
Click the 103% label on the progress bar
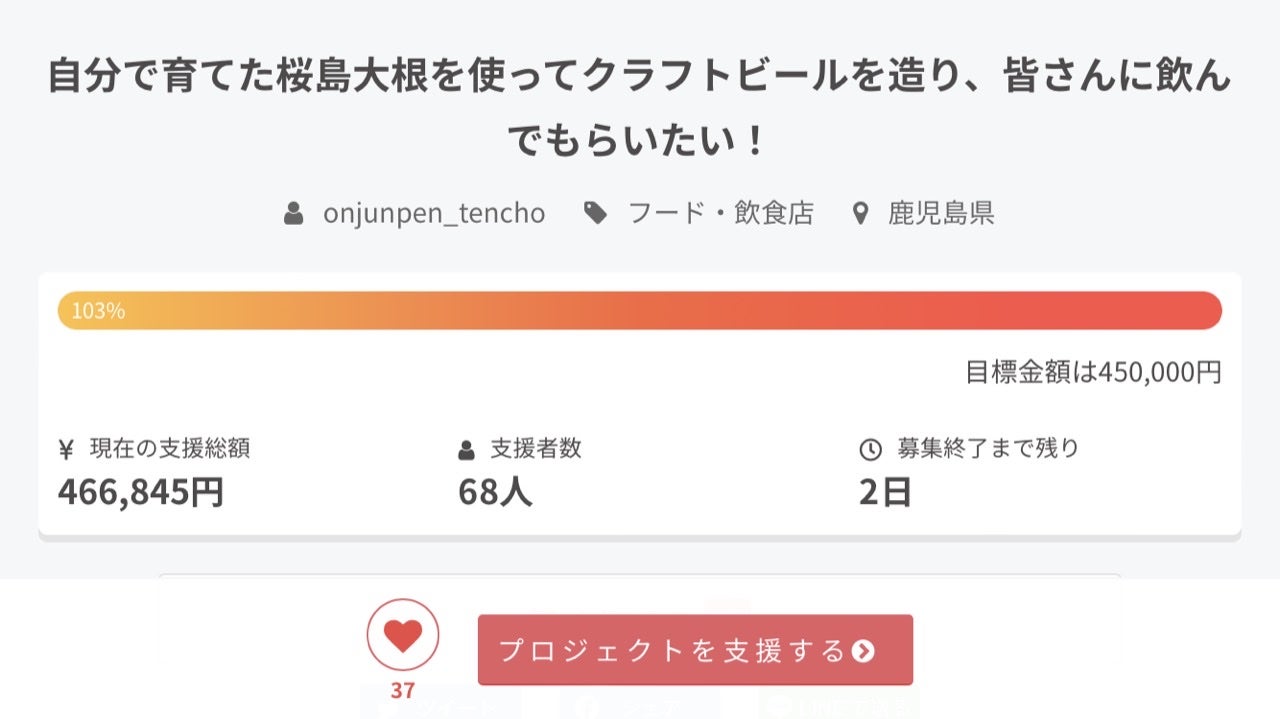(98, 311)
